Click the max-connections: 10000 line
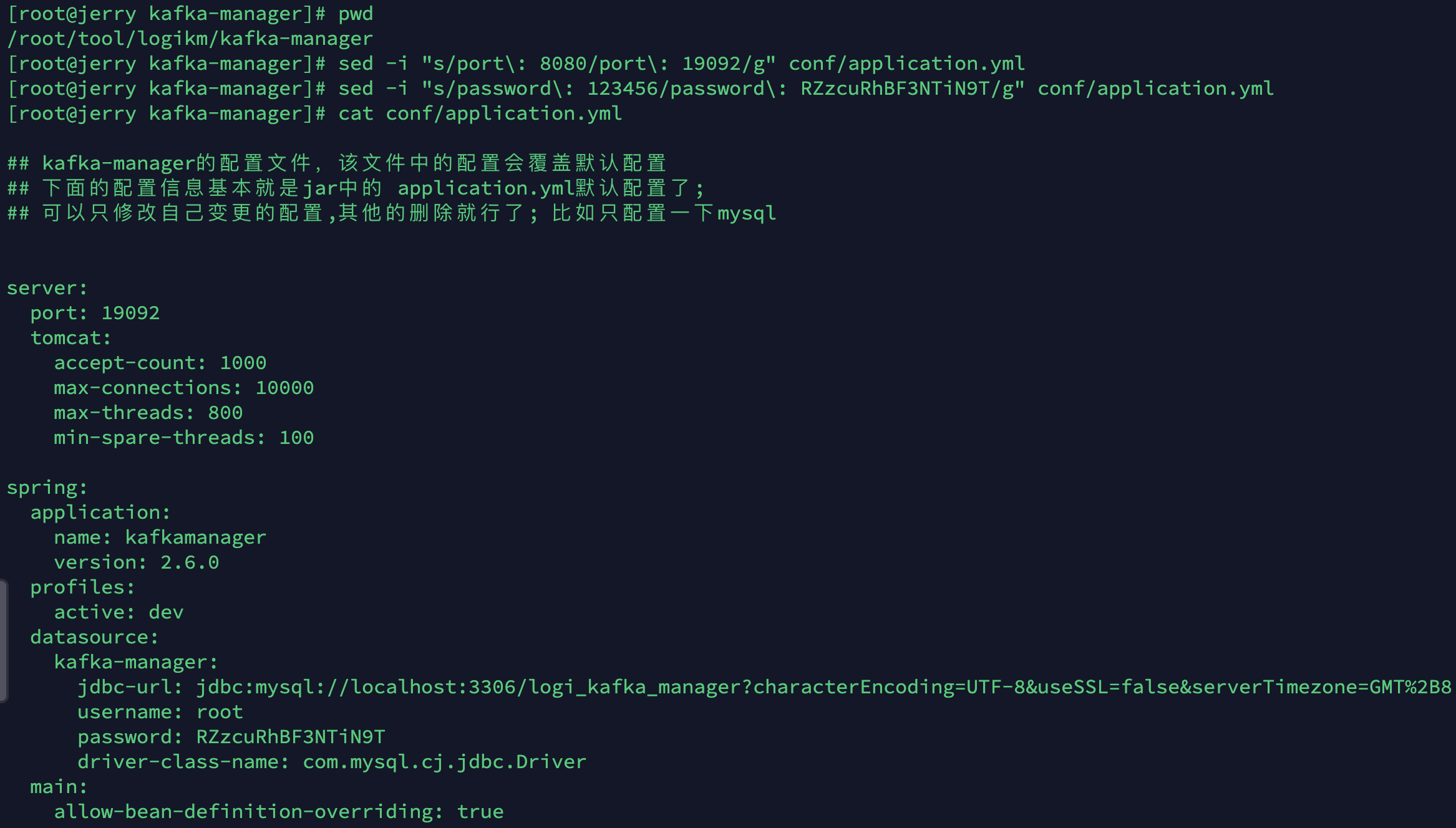 pos(183,388)
